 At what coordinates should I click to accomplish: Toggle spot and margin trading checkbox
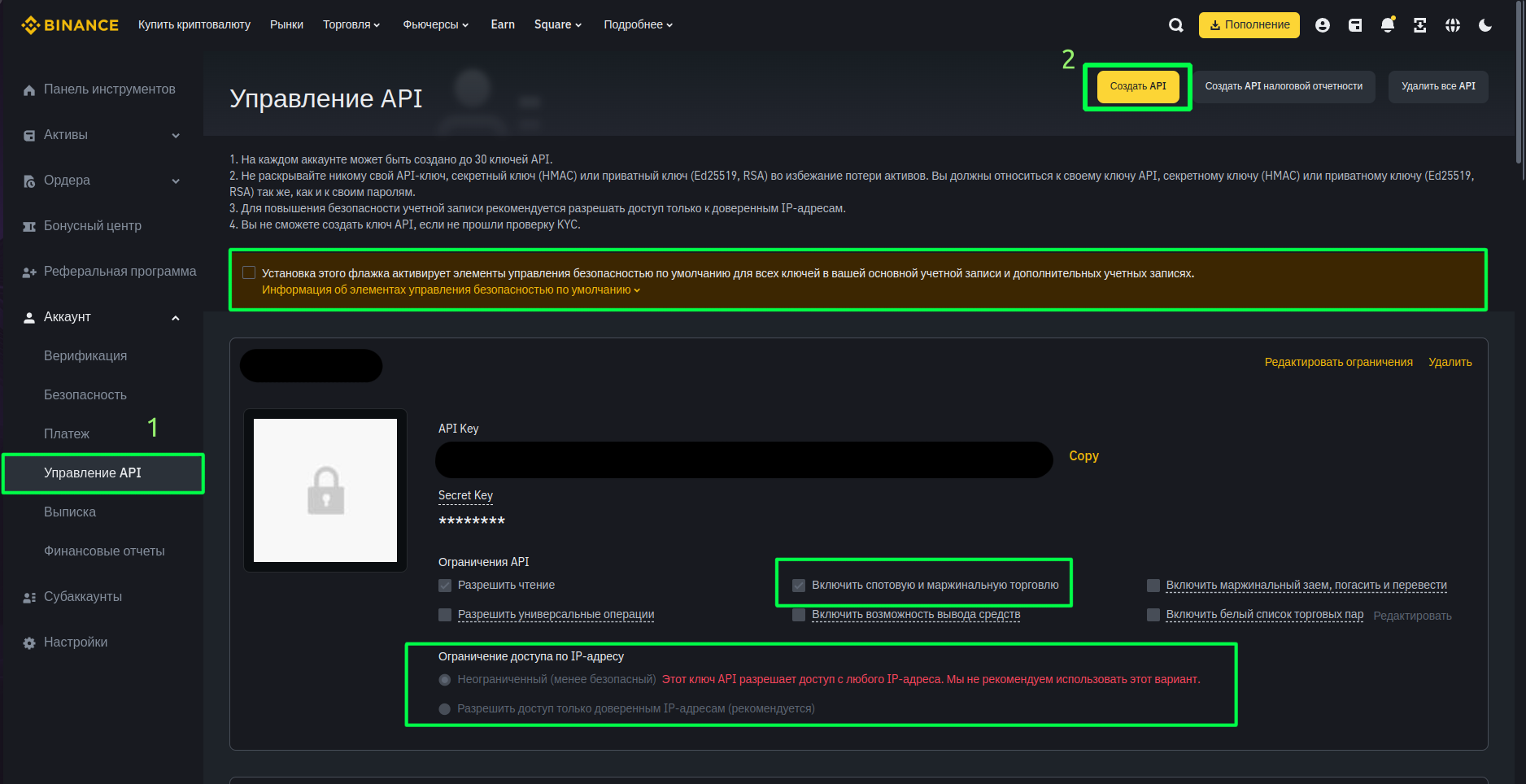(x=799, y=586)
